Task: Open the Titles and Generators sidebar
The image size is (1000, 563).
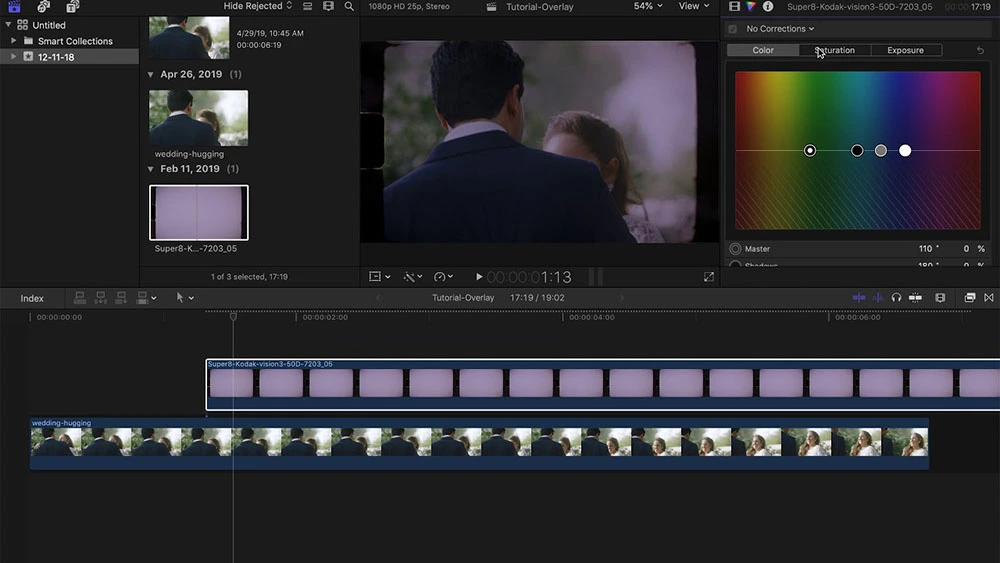Action: pos(73,6)
